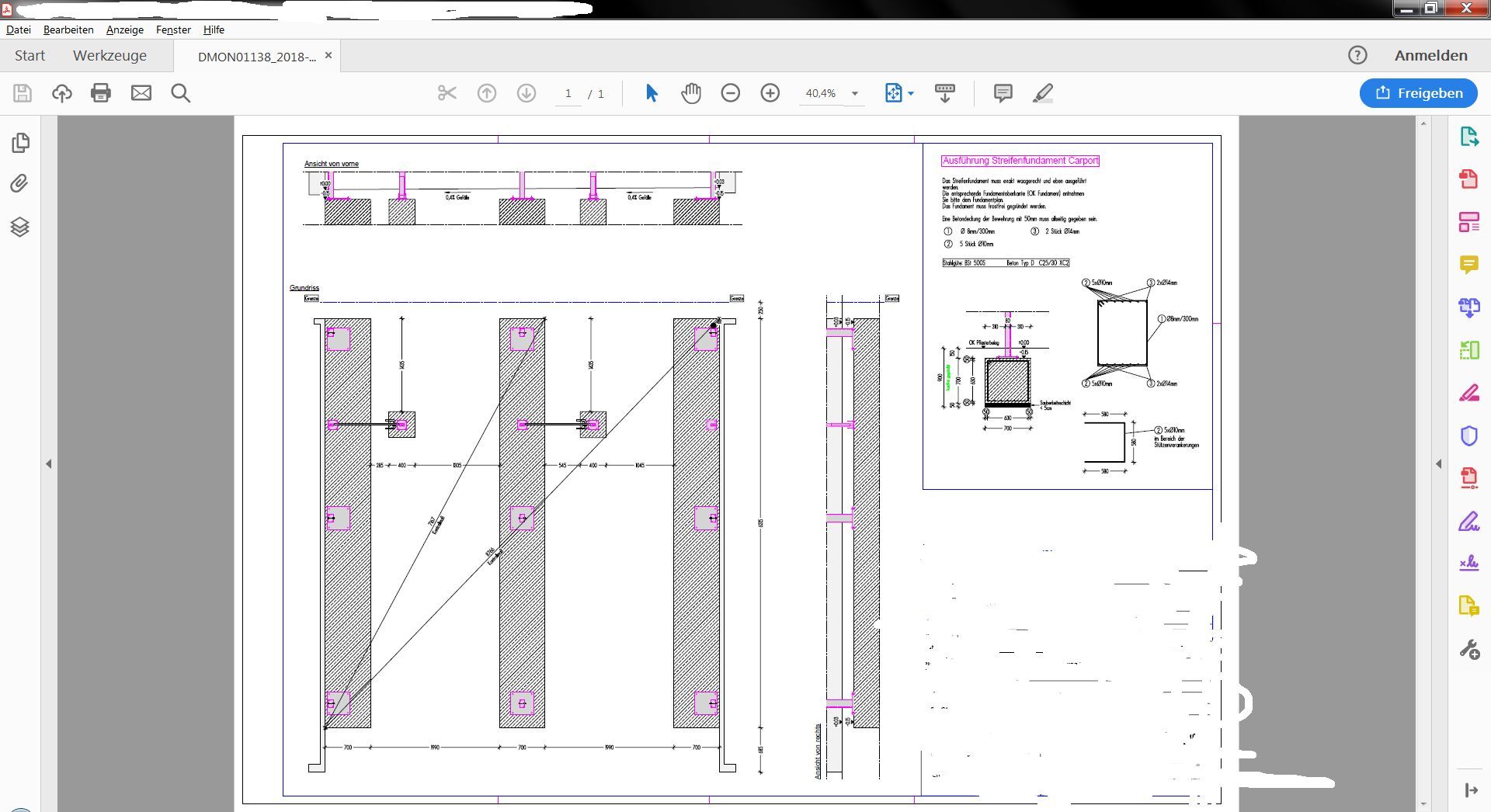Select the highlighter pen tool
This screenshot has width=1491, height=812.
(1043, 93)
